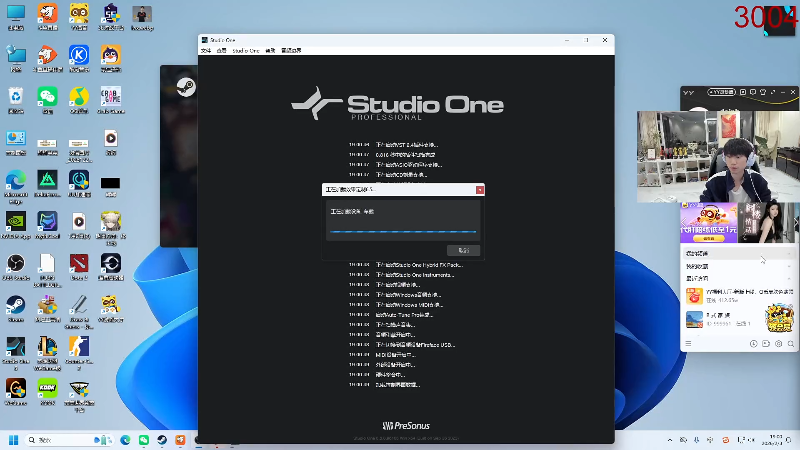Close the progress dialog with red X

pyautogui.click(x=480, y=190)
